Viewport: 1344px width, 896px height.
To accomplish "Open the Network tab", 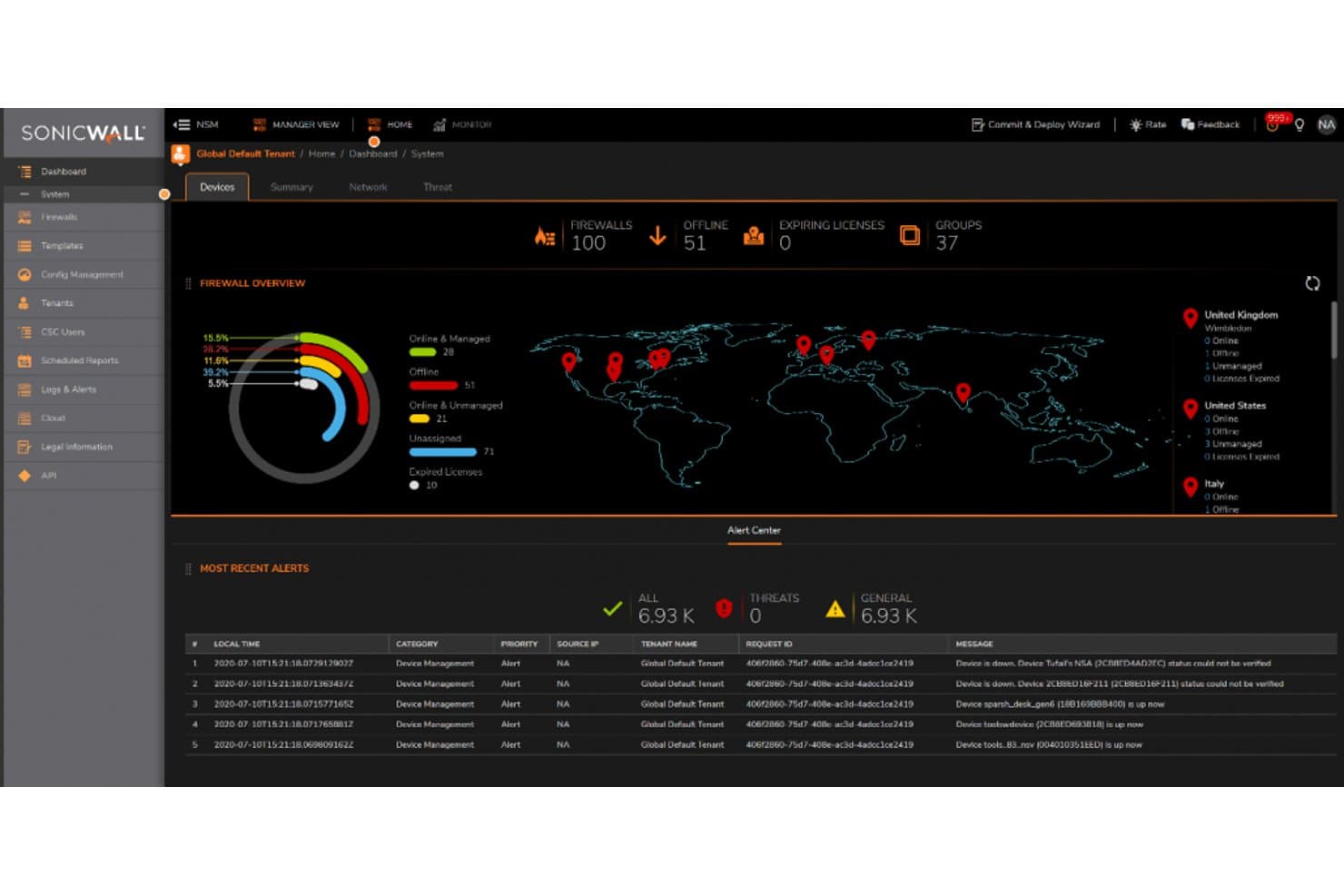I will pyautogui.click(x=368, y=187).
